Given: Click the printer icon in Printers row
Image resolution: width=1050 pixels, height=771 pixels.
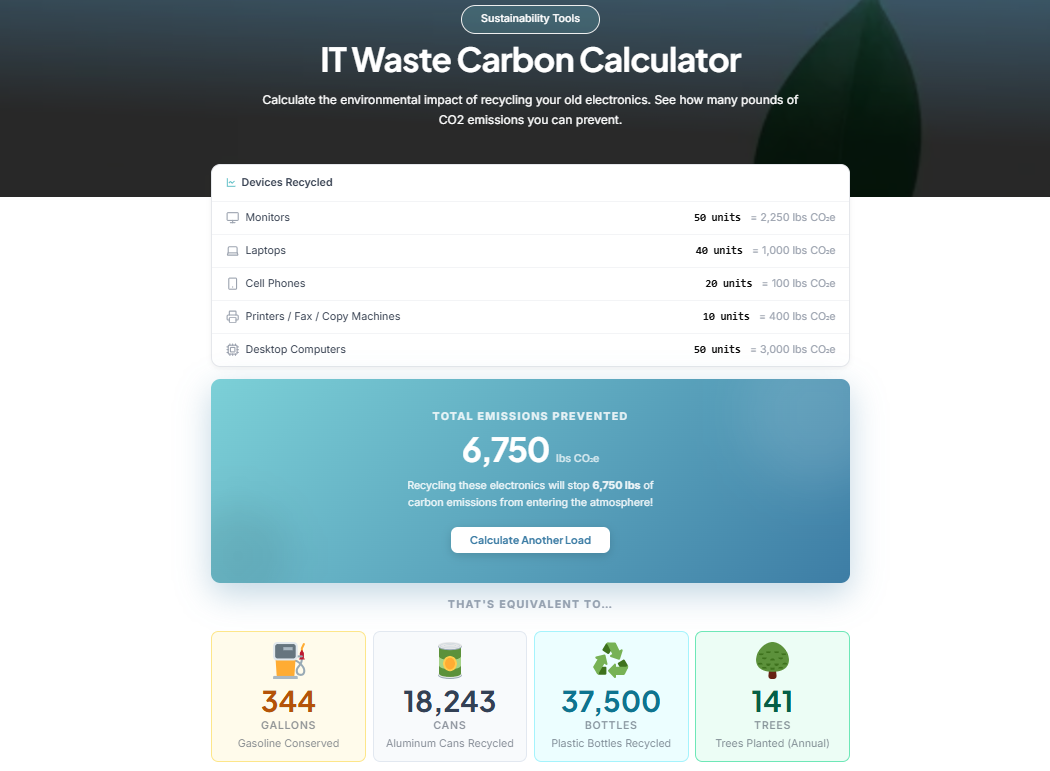Looking at the screenshot, I should click(x=232, y=317).
